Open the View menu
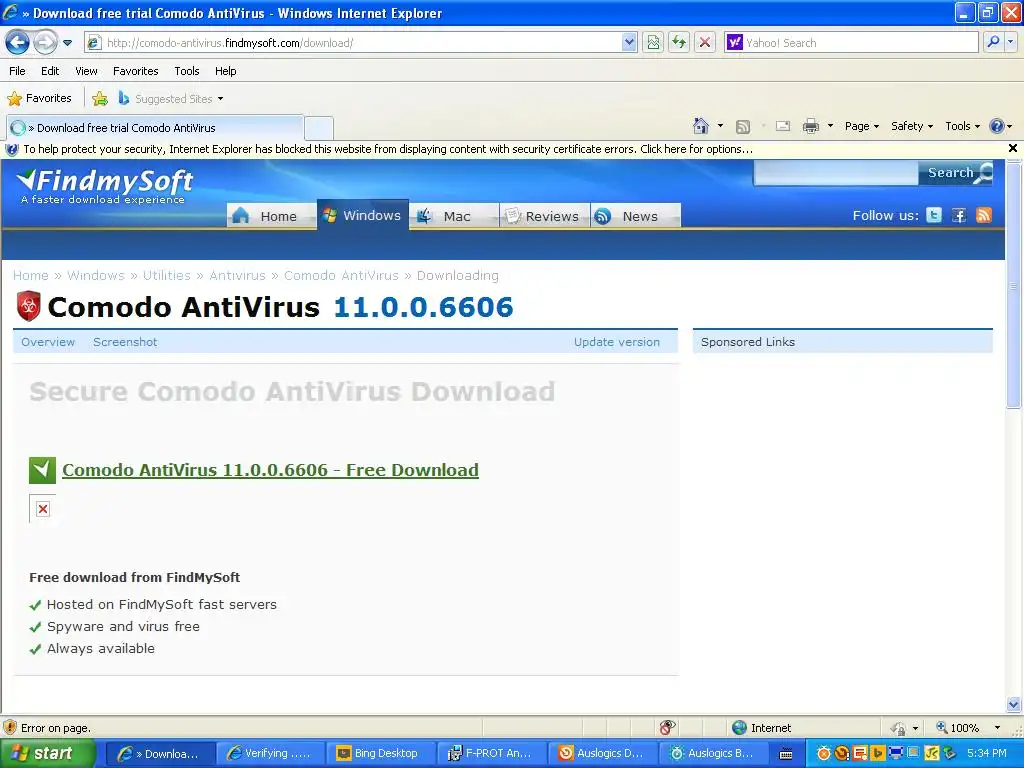The height and width of the screenshot is (768, 1024). tap(86, 71)
